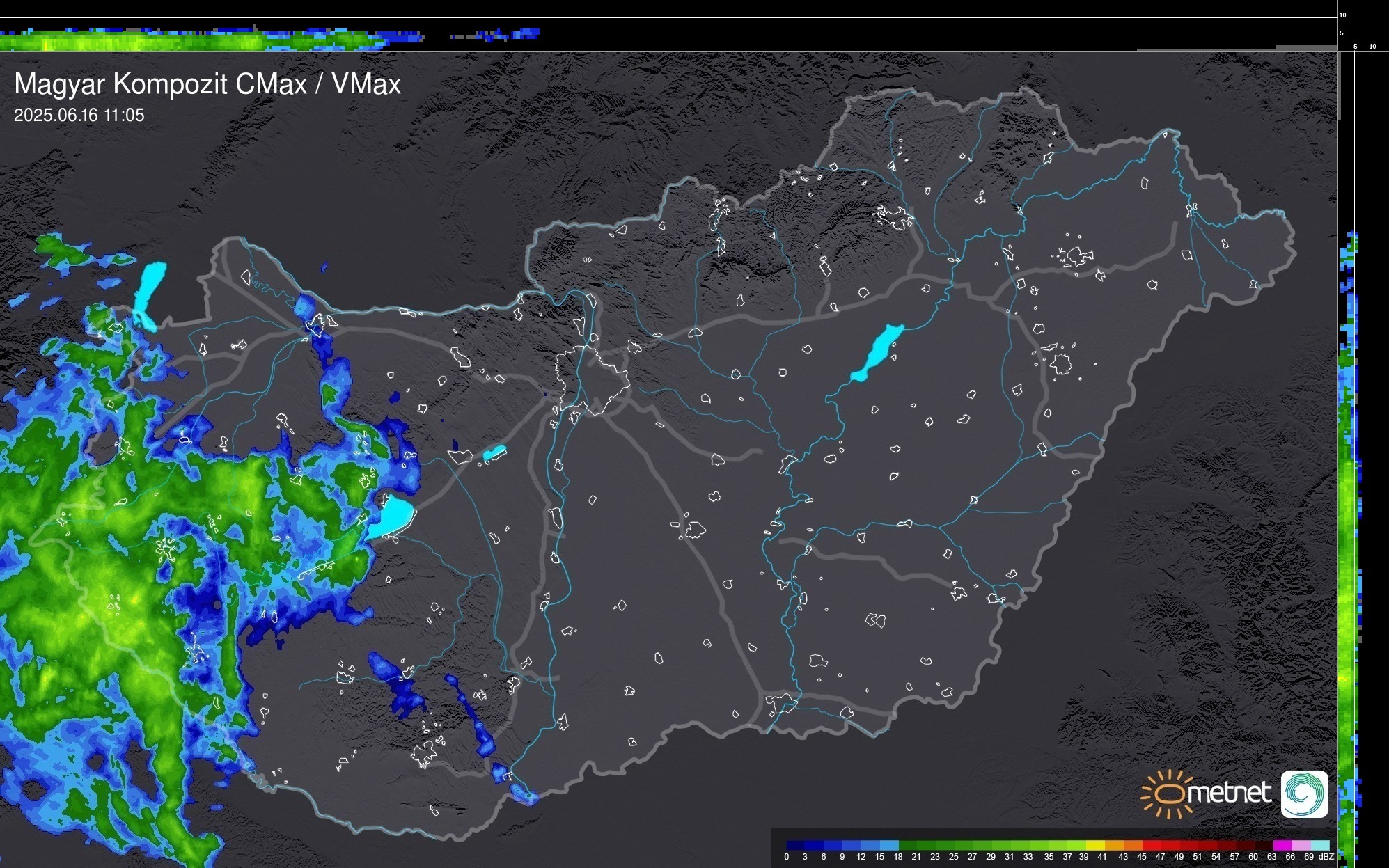Click the teal swirl app logo
Viewport: 1389px width, 868px height.
1304,794
